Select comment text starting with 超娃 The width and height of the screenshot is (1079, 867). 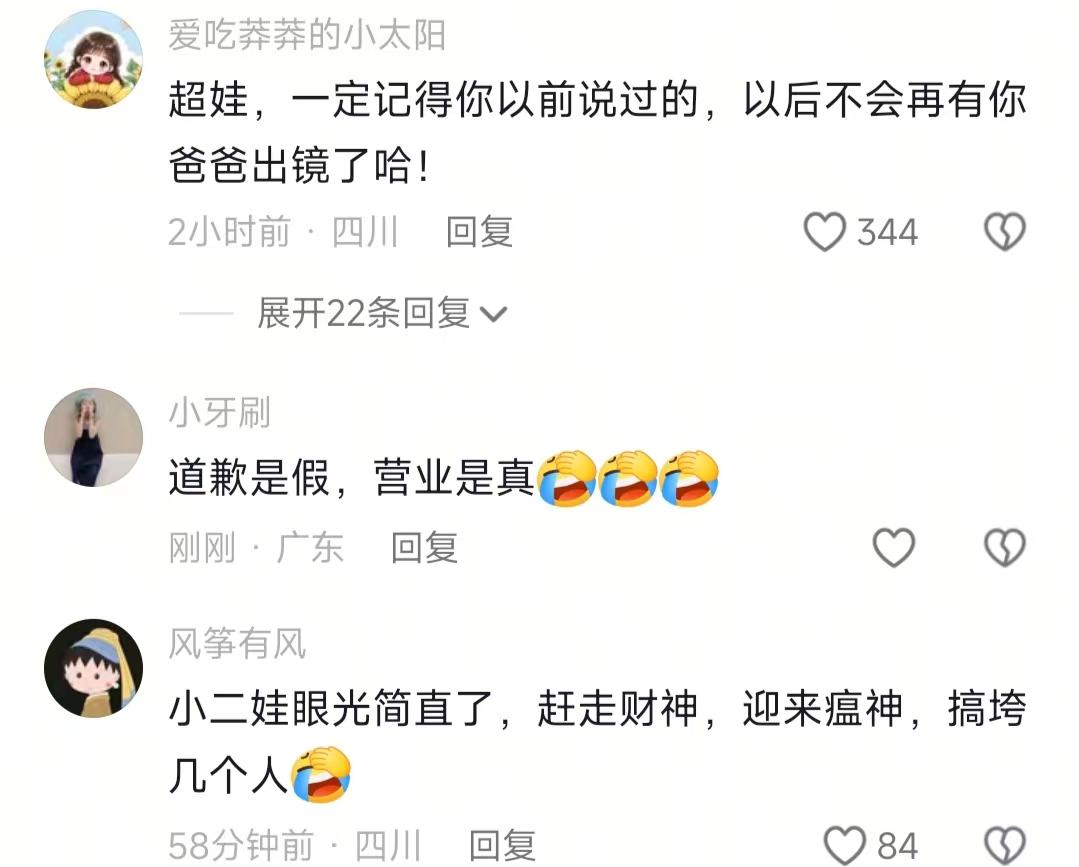click(597, 132)
